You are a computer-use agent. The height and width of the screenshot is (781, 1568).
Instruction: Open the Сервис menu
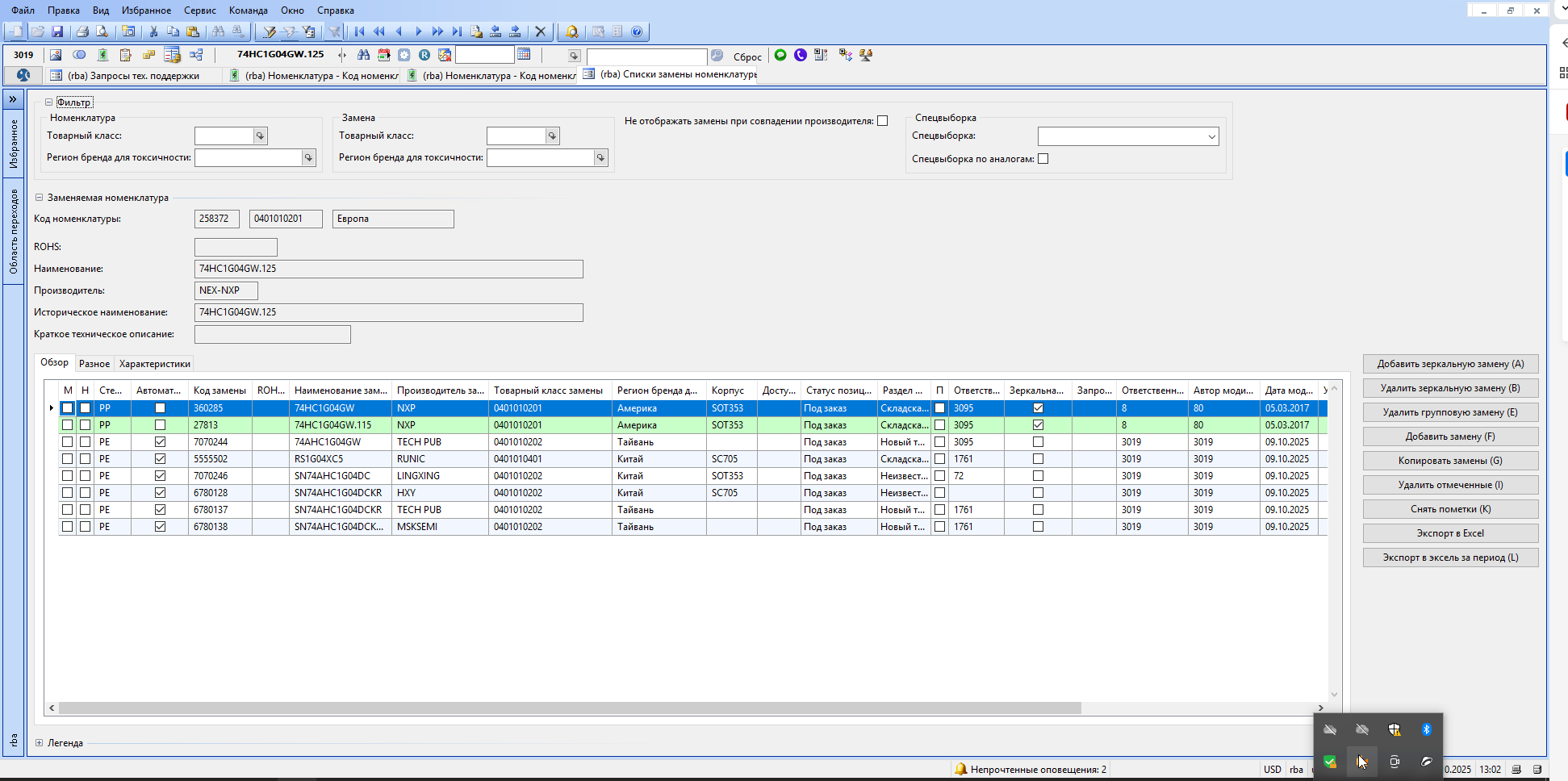click(x=199, y=10)
